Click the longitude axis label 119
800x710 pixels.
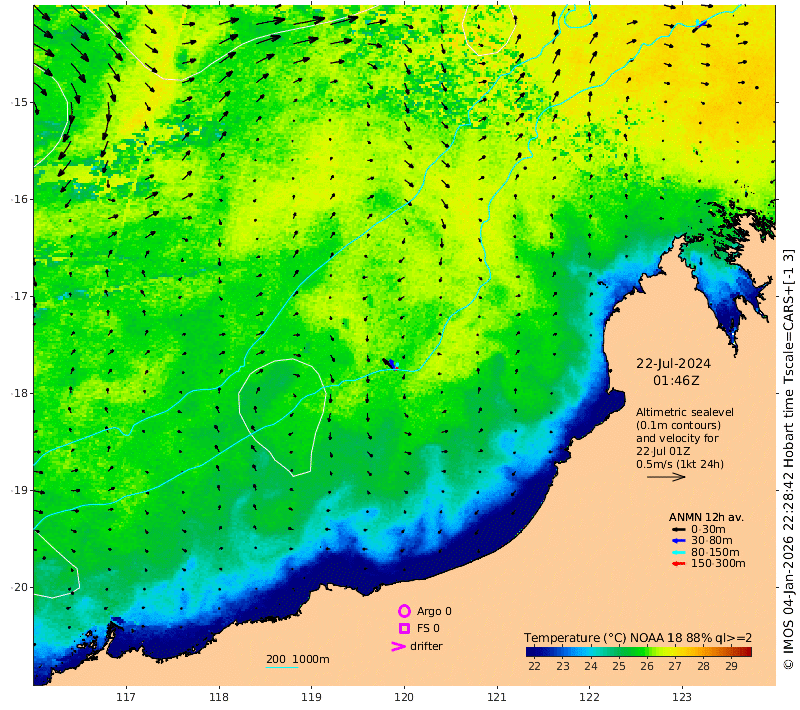(311, 697)
